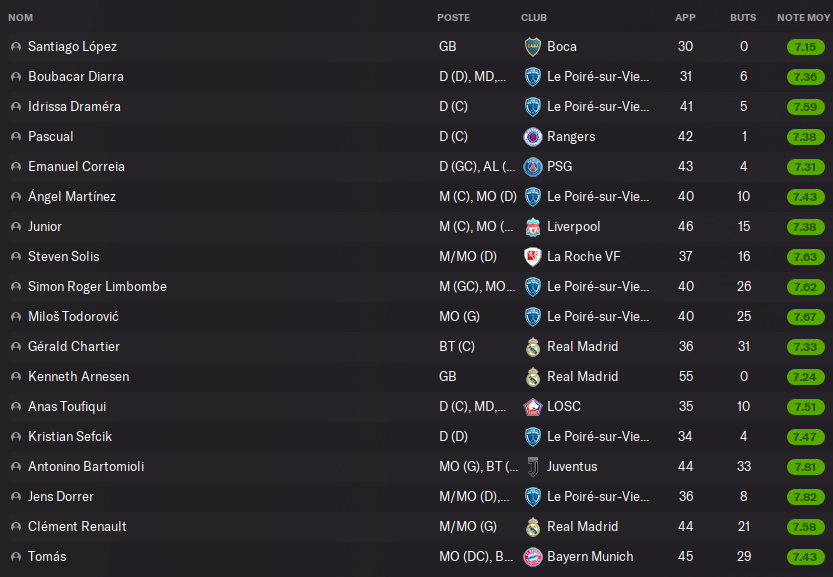Sort table by NOM column header
The height and width of the screenshot is (577, 833).
(21, 18)
